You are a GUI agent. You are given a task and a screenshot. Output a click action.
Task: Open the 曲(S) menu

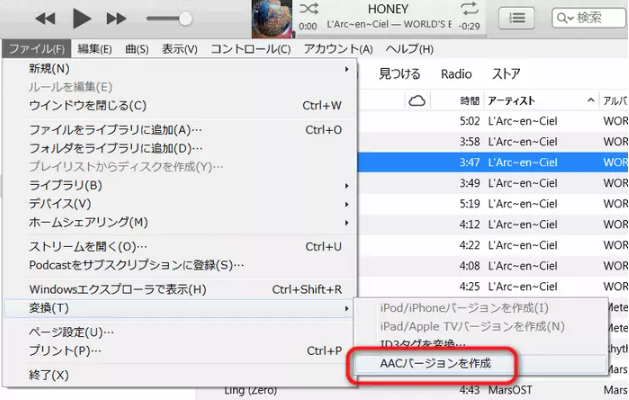[137, 49]
